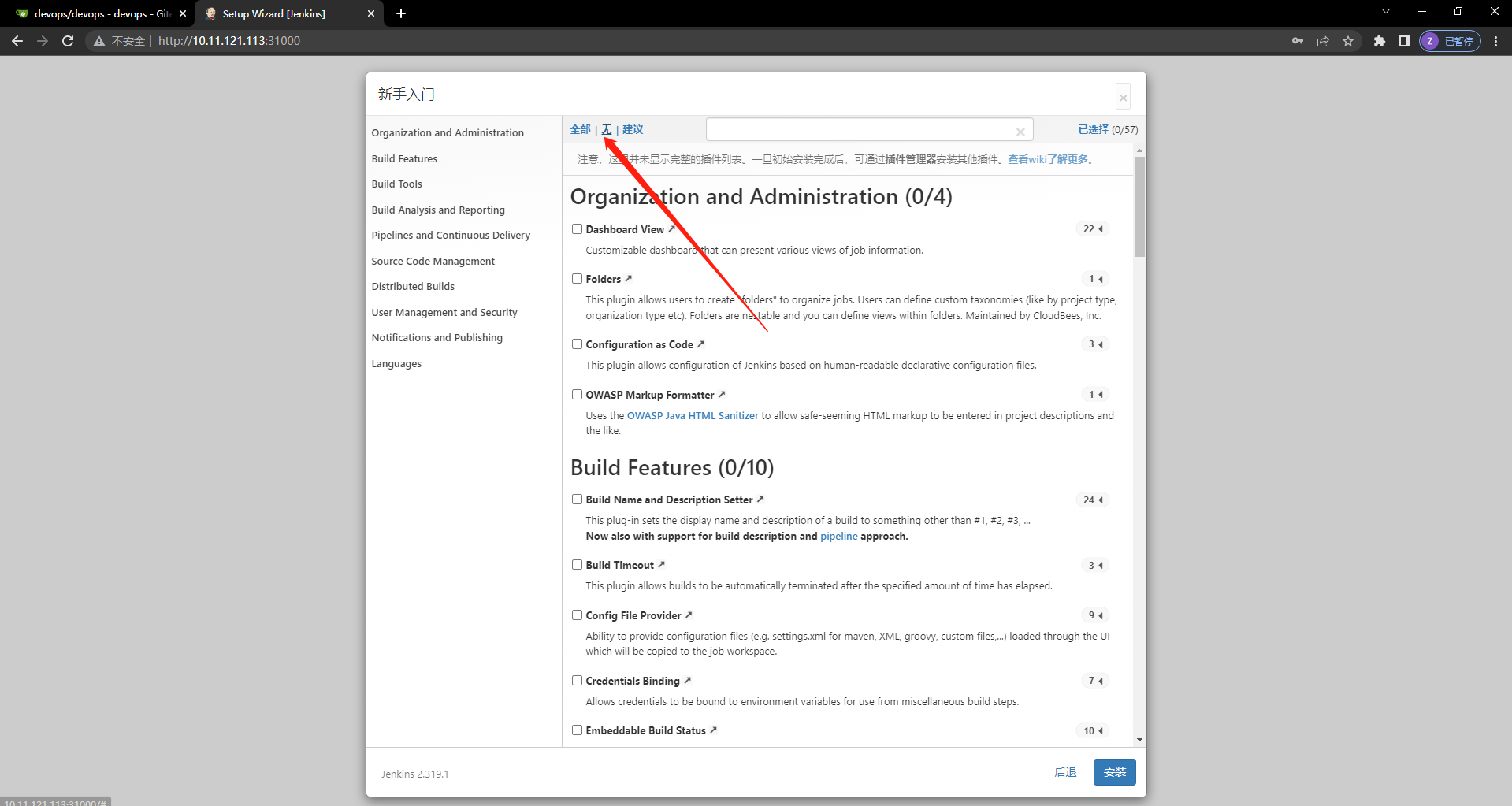Click the 安装 install button
Image resolution: width=1512 pixels, height=806 pixels.
[1114, 772]
